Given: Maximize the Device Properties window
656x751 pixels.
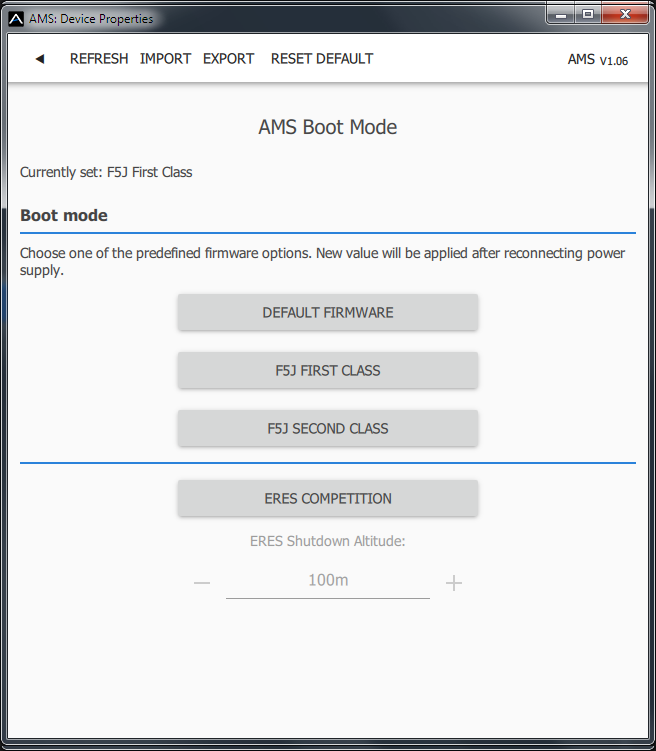Looking at the screenshot, I should coord(586,14).
